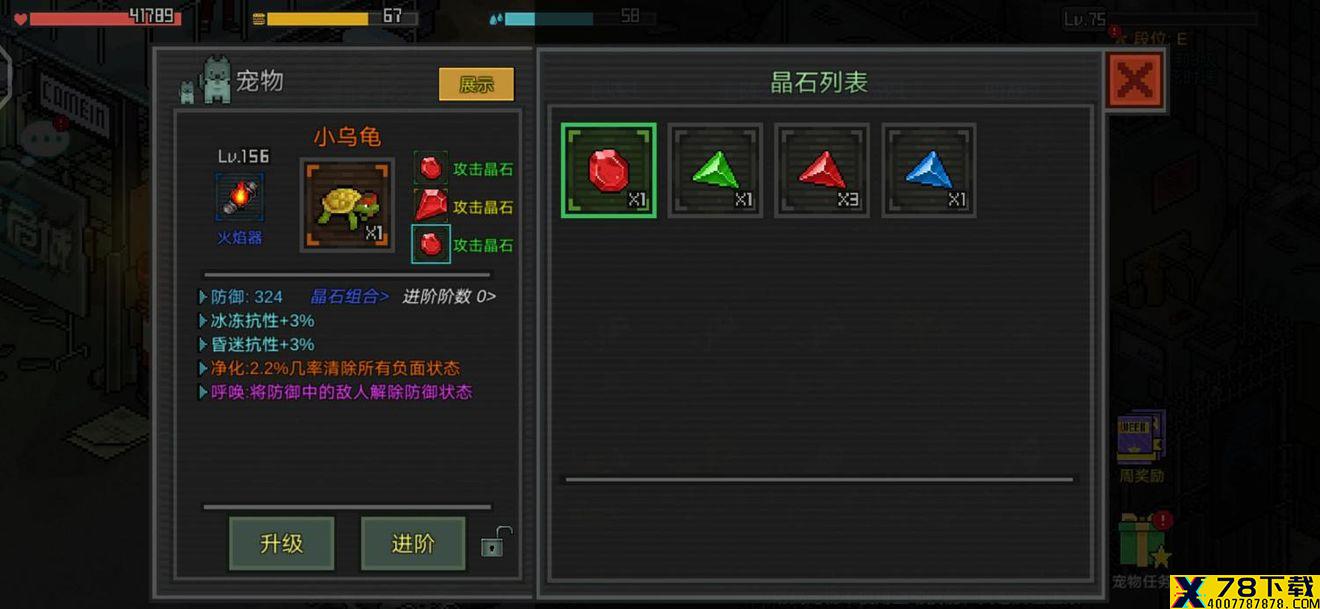
Task: Select the first equipped 攻击晶石 slot
Action: [x=431, y=168]
